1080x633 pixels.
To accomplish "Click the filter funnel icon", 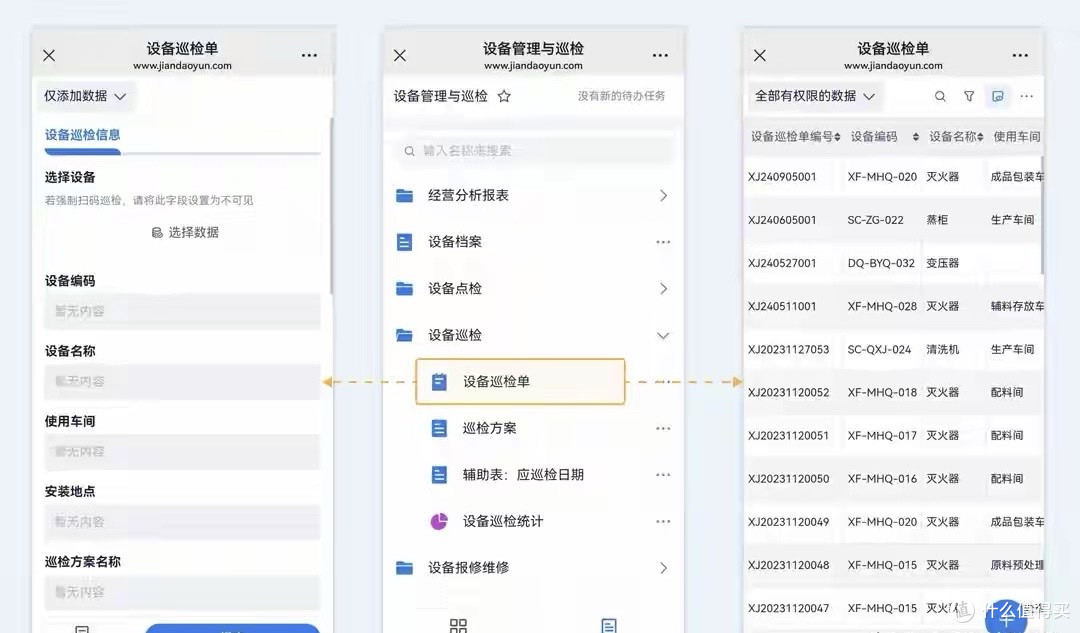I will [969, 96].
